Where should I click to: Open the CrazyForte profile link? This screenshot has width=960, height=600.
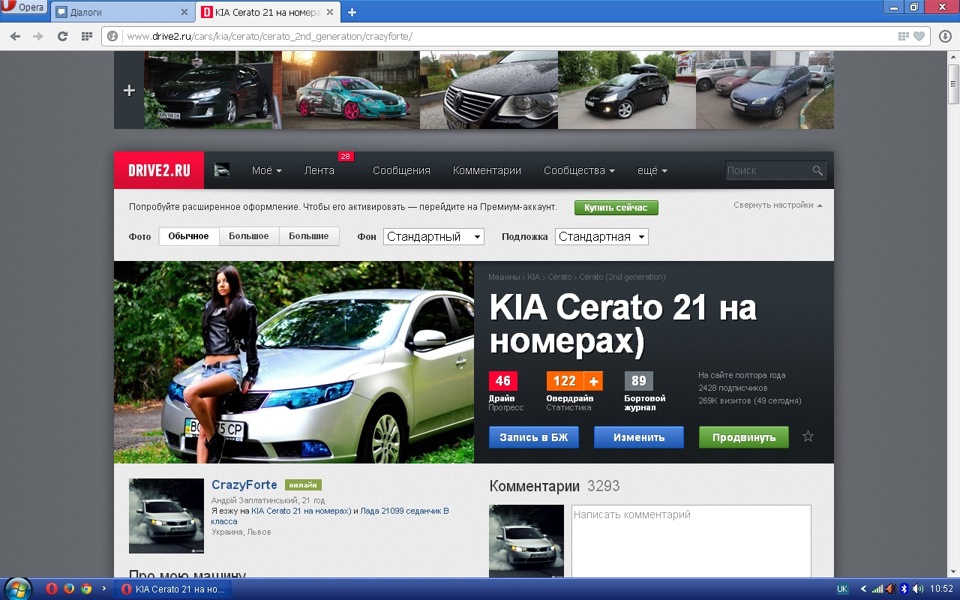(244, 484)
